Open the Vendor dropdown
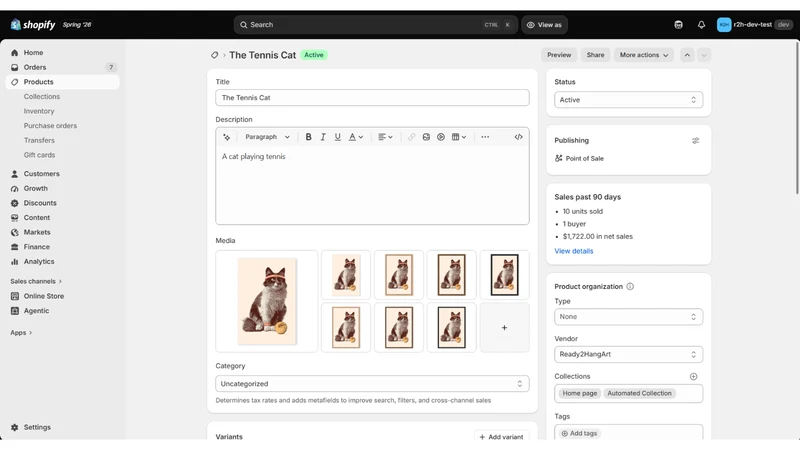This screenshot has height=450, width=800. click(x=628, y=354)
